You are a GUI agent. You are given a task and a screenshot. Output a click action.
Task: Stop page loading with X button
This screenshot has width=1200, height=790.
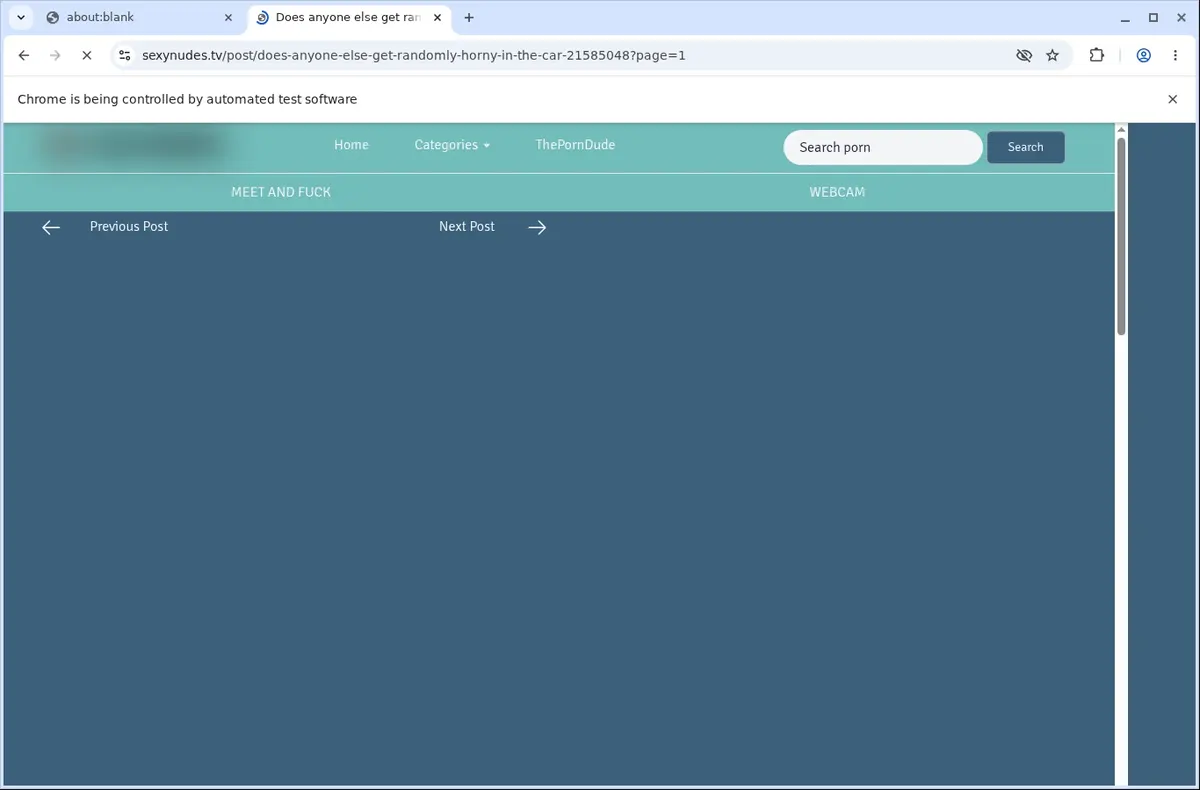pos(86,56)
